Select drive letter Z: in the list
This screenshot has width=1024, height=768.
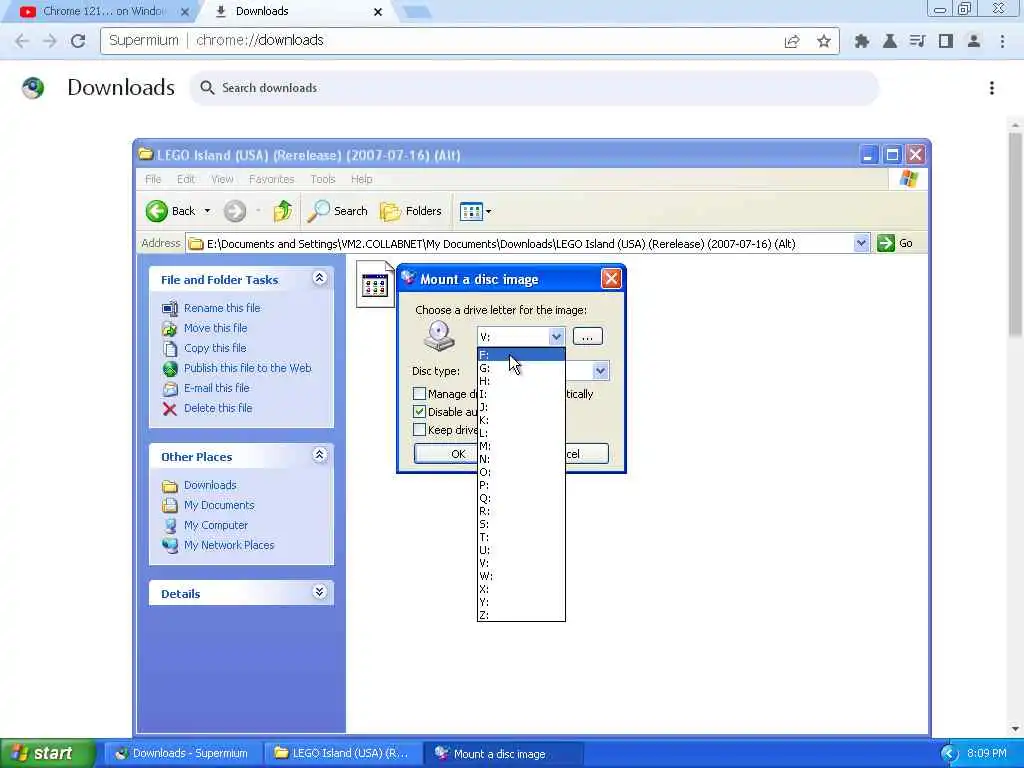[x=521, y=615]
